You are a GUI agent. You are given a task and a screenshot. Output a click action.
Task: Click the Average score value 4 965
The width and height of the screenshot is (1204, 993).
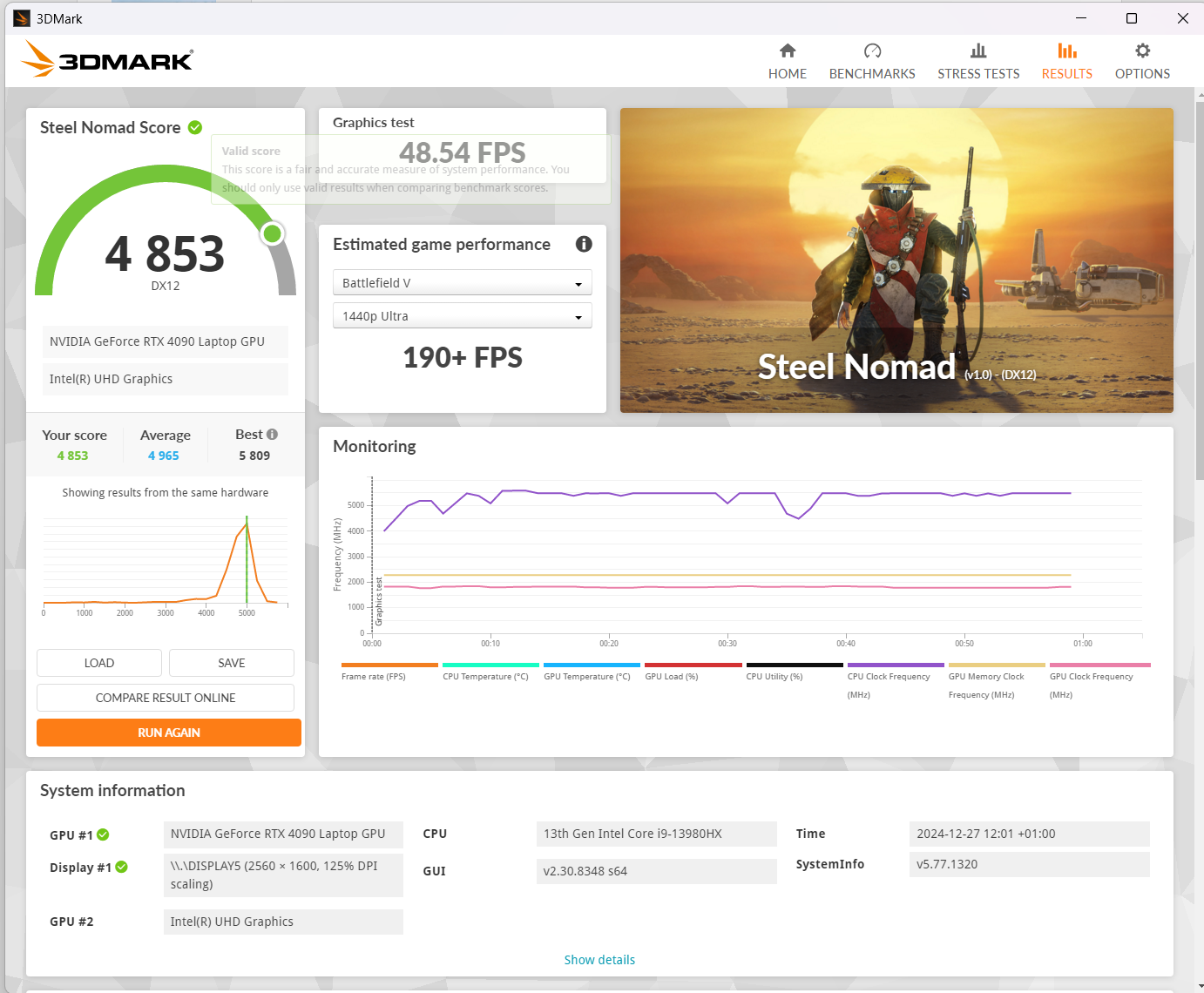coord(163,456)
